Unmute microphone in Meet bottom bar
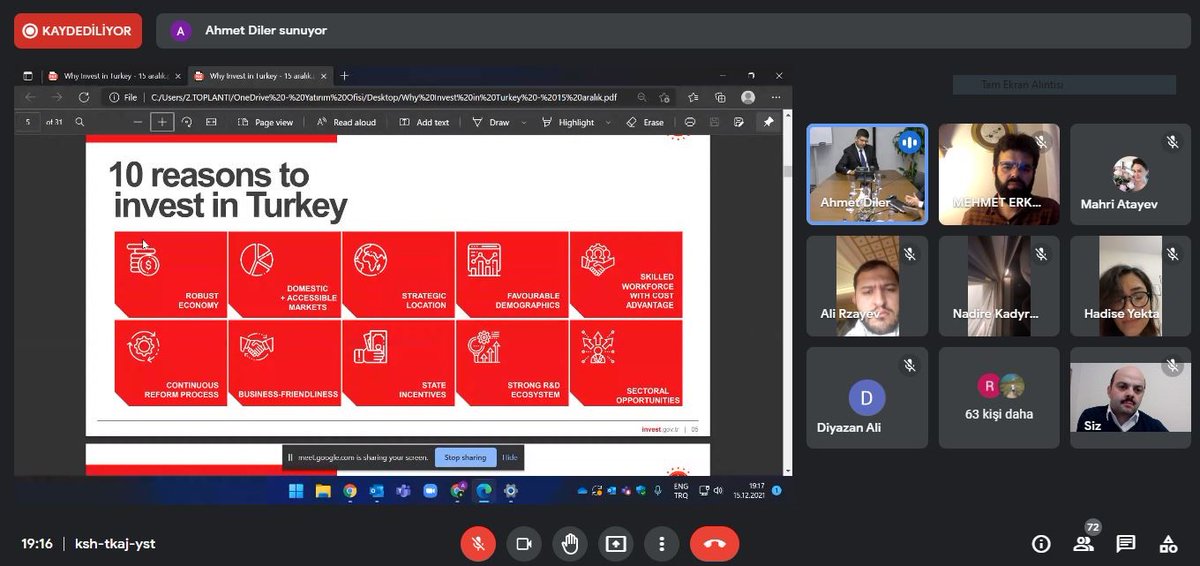The width and height of the screenshot is (1200, 566). 478,543
